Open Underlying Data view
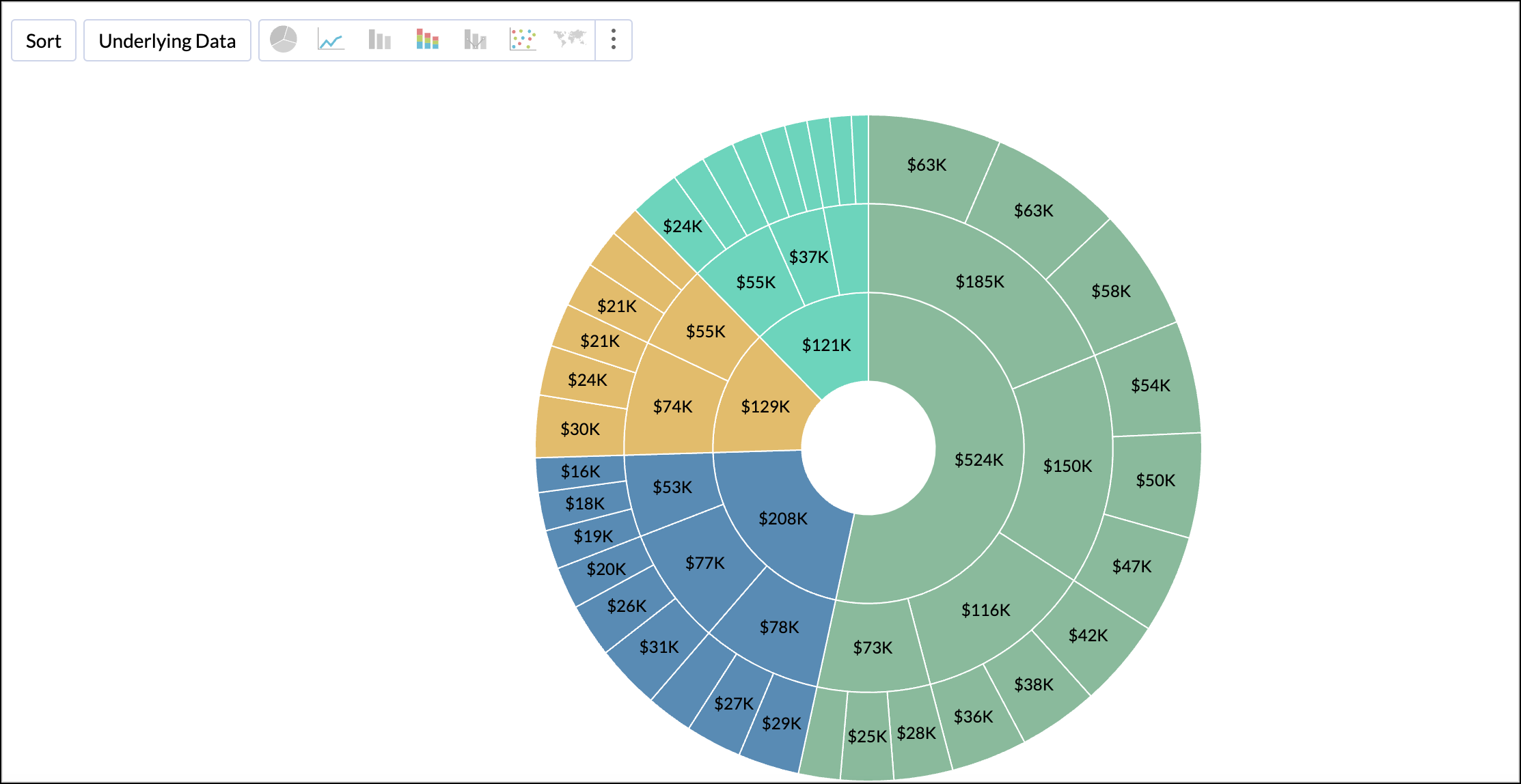 (x=167, y=41)
